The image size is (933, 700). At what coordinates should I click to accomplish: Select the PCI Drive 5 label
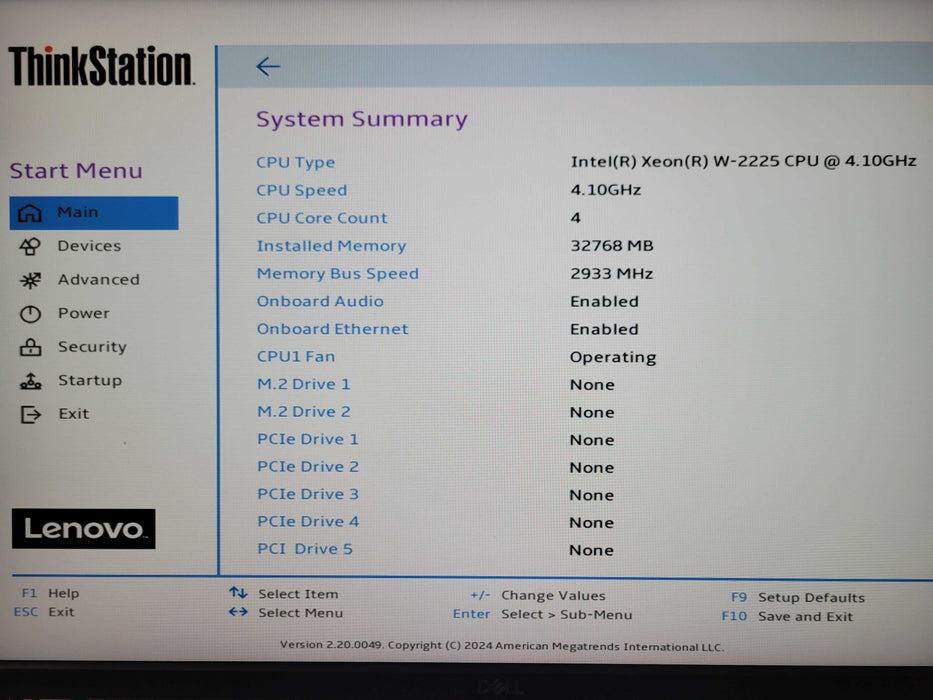click(x=305, y=549)
